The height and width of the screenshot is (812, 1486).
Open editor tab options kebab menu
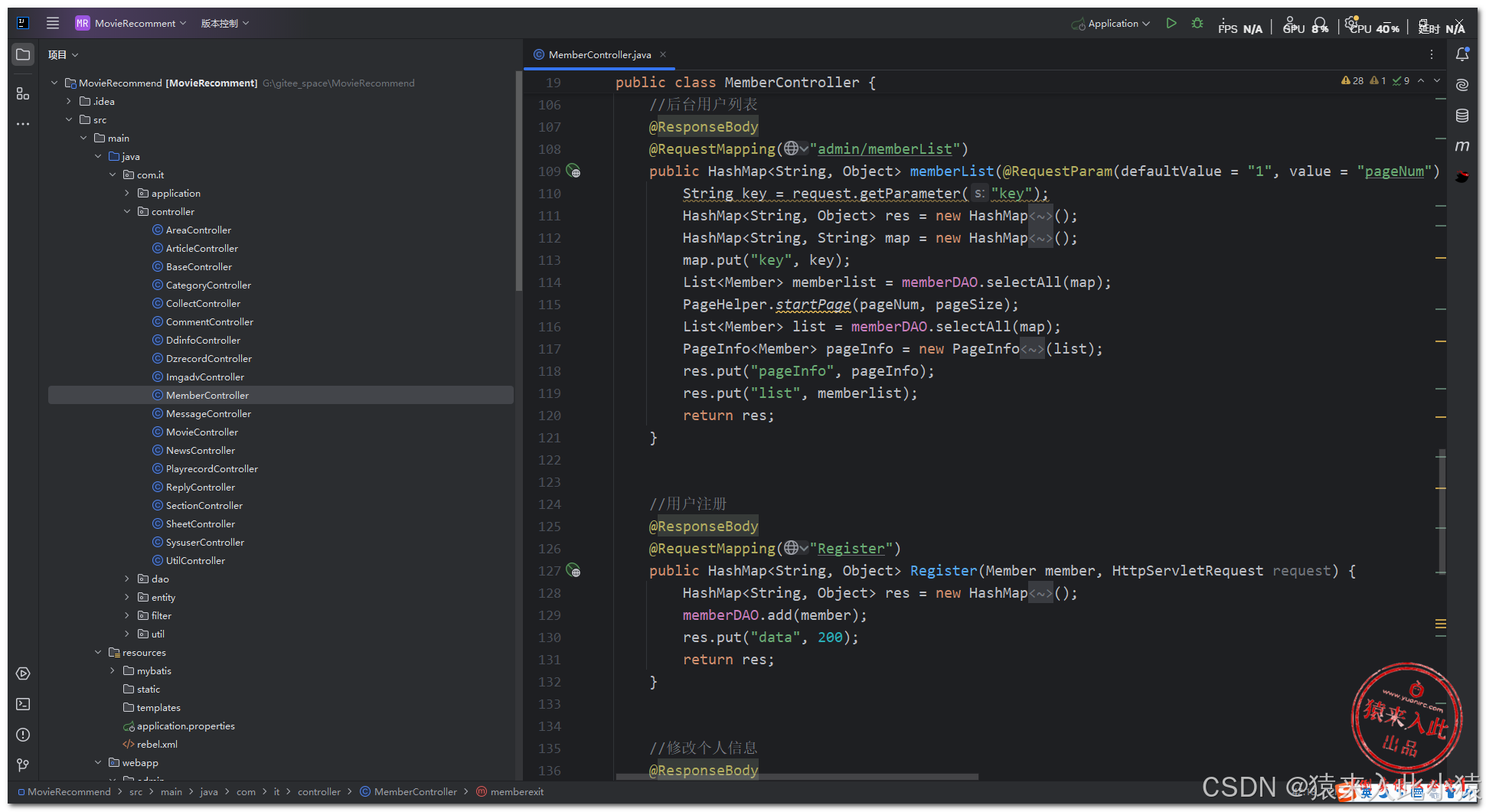[1432, 54]
